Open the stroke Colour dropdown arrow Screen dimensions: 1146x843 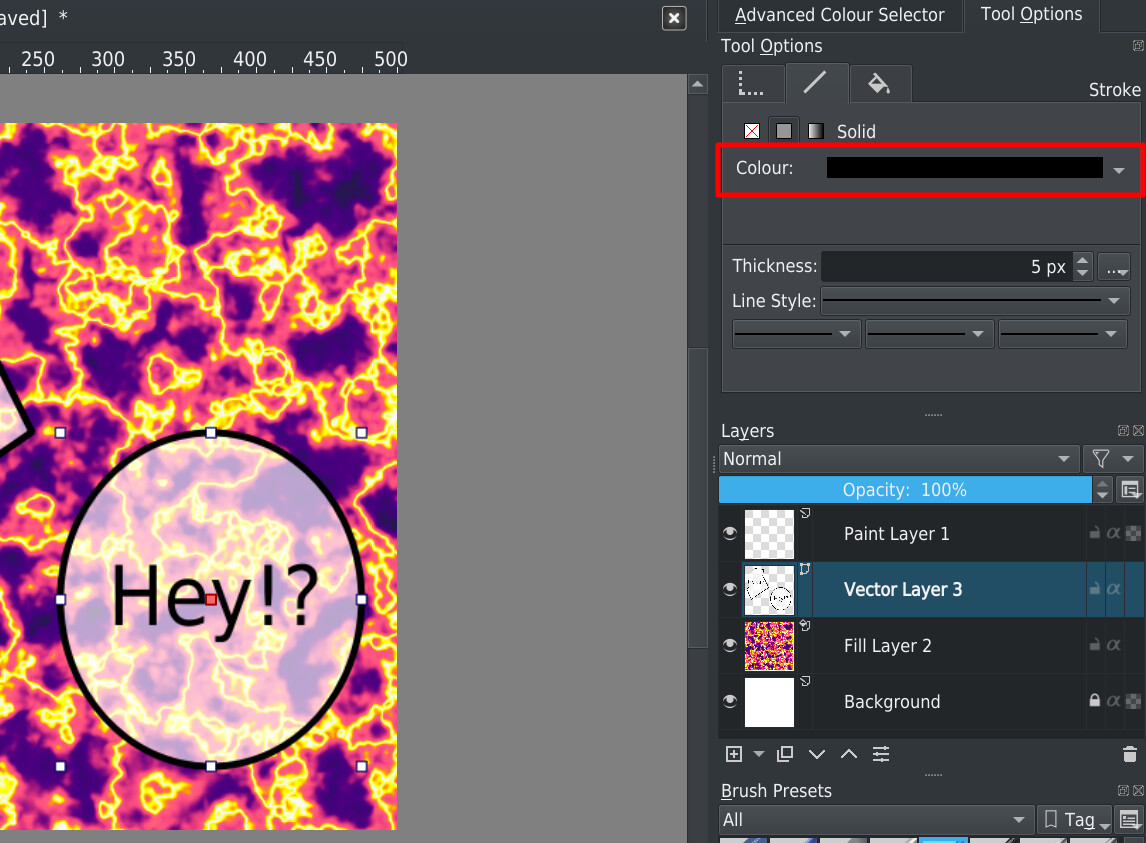coord(1119,170)
